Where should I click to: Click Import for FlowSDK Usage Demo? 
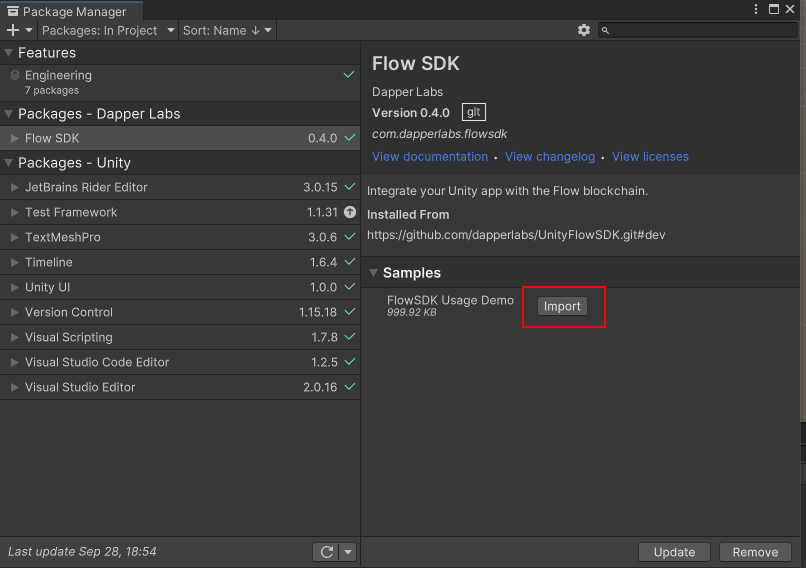562,306
